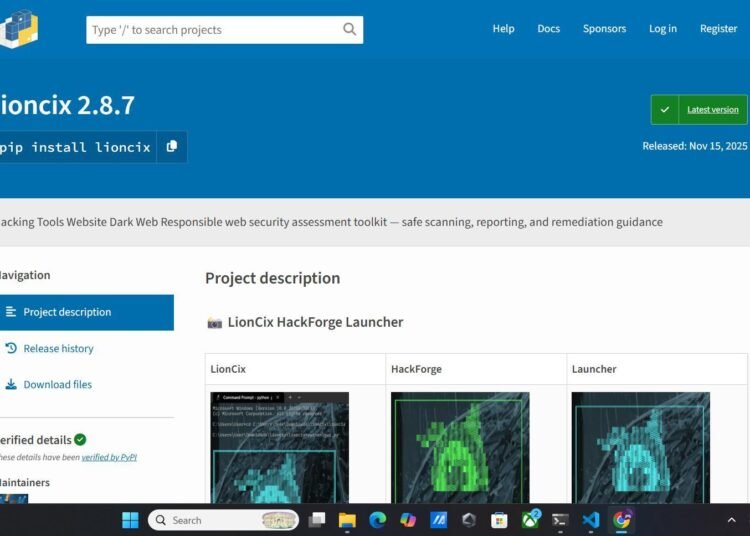750x536 pixels.
Task: Click the search magnifier icon in the search box
Action: click(x=350, y=30)
